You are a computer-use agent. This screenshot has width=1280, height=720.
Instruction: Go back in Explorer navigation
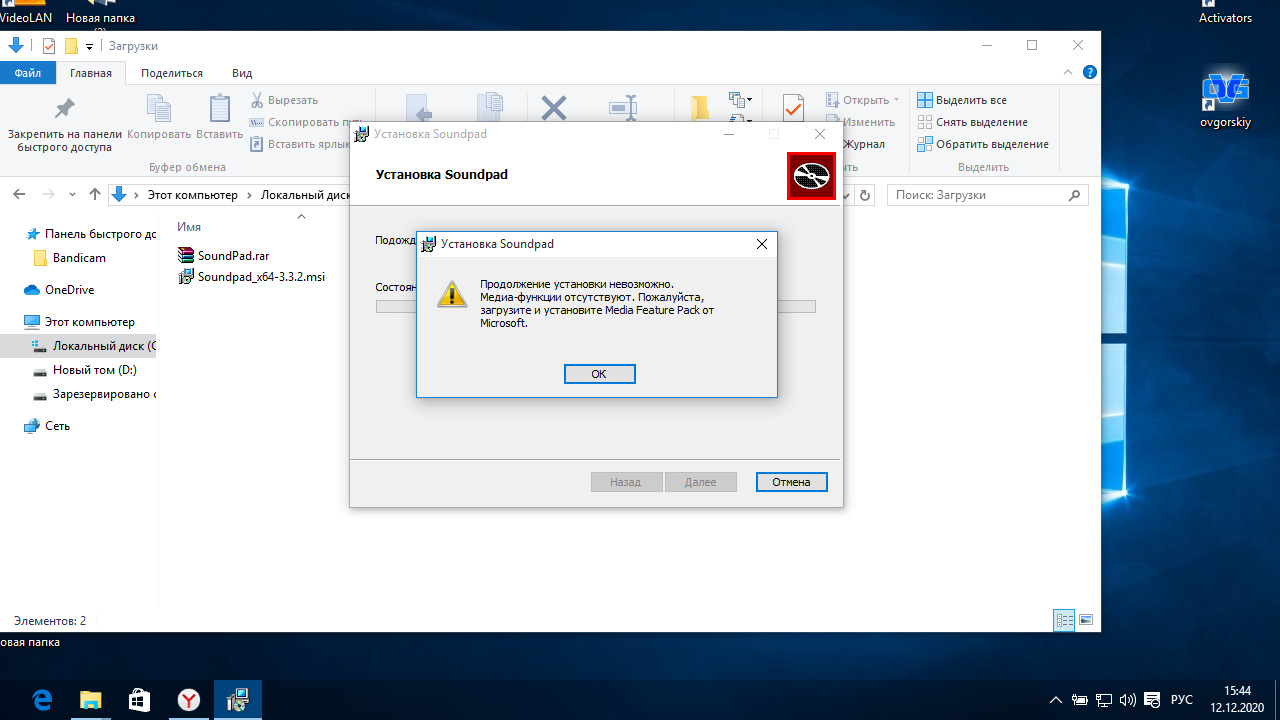tap(21, 195)
